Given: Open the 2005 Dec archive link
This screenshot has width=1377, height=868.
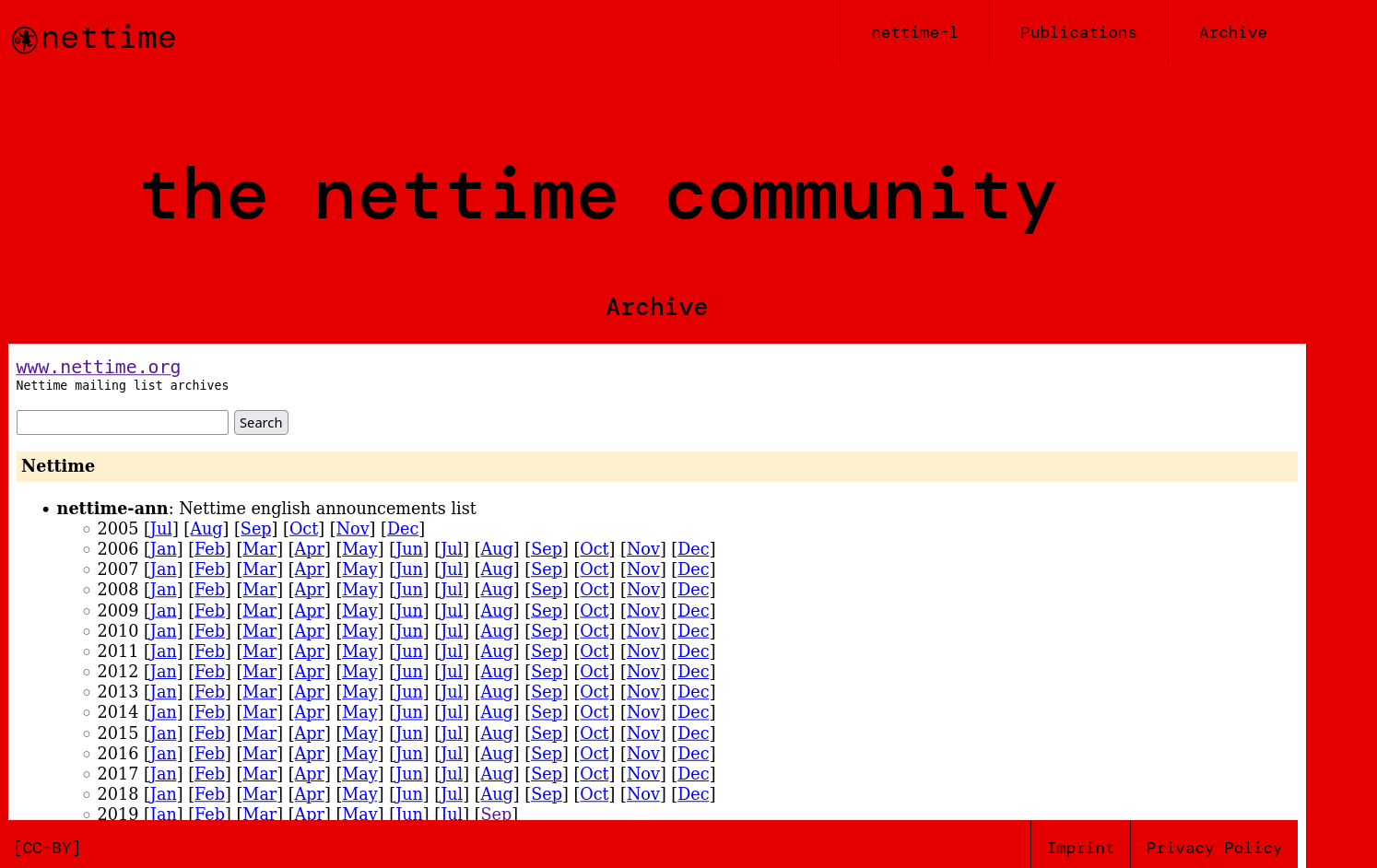Looking at the screenshot, I should click(x=403, y=529).
